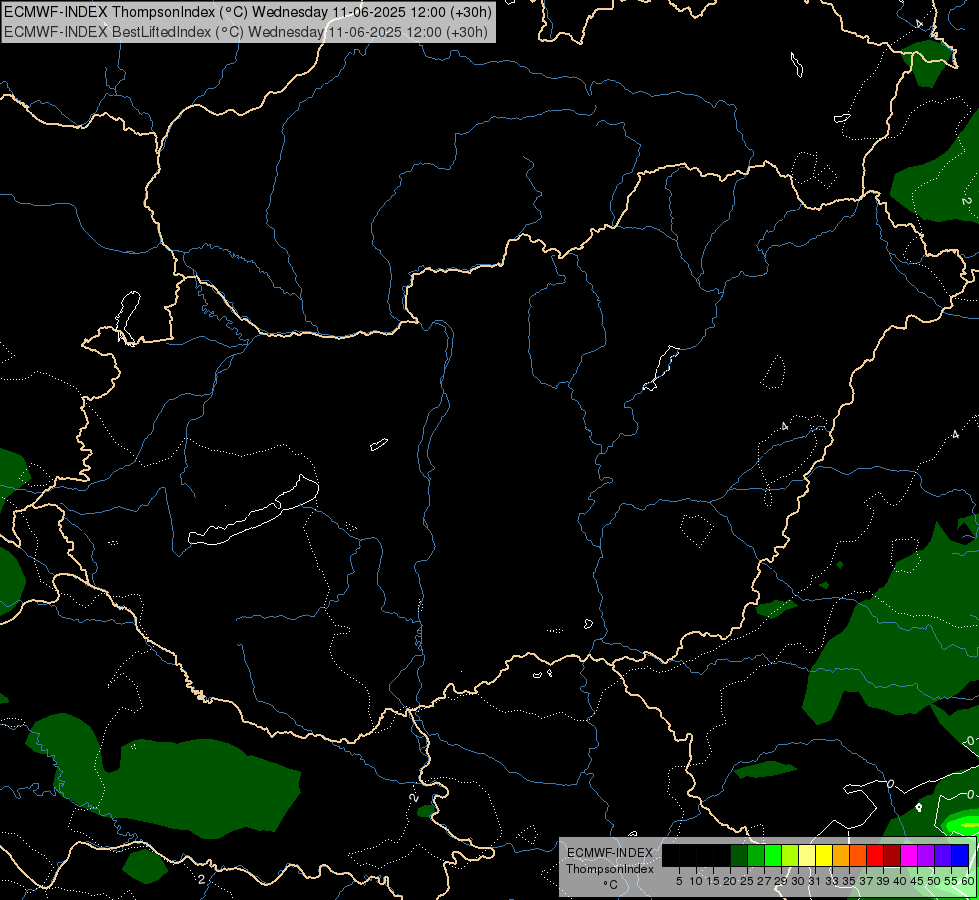
Task: Click the legend tick value "33"
Action: [832, 881]
